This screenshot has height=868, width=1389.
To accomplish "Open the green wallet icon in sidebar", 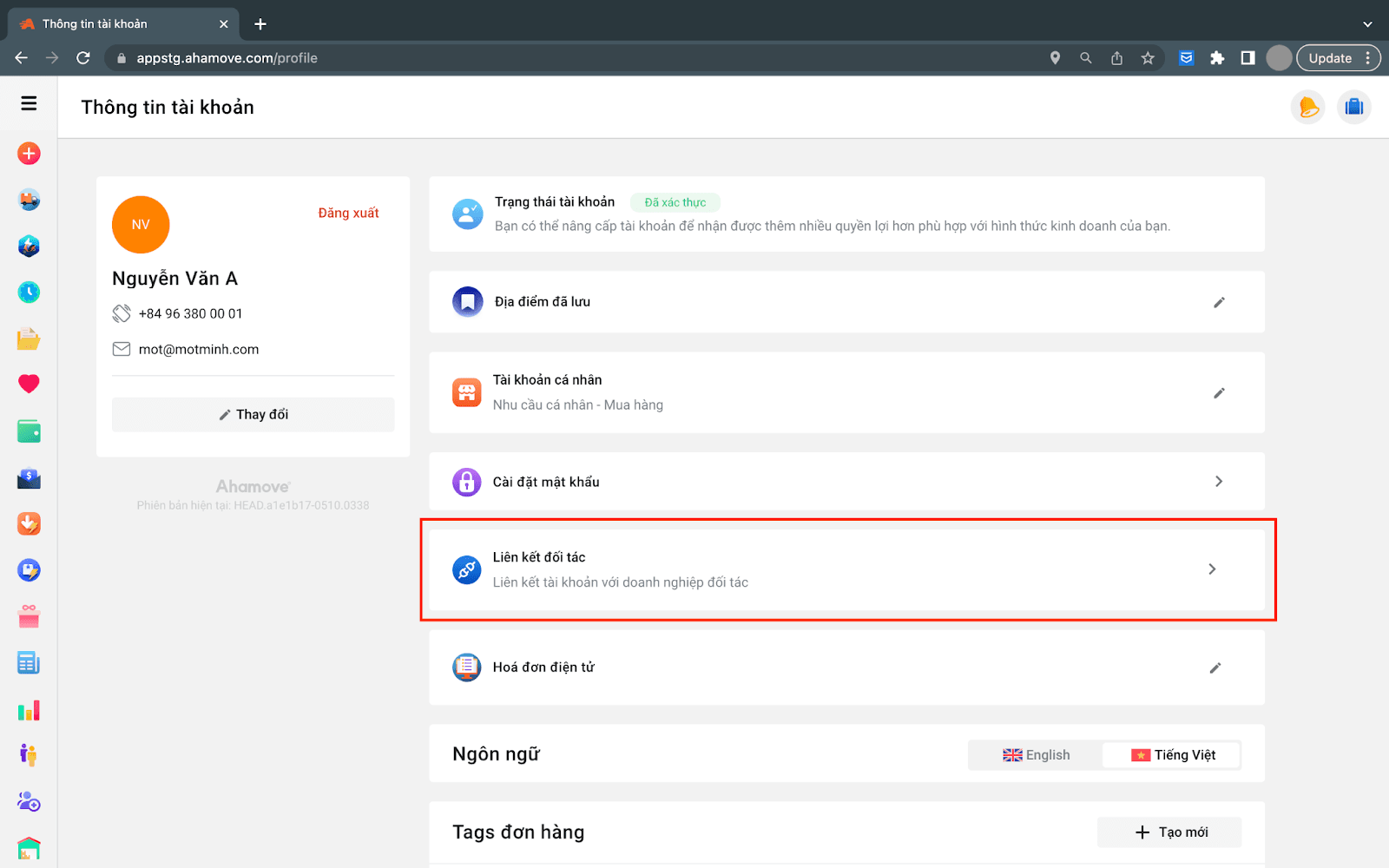I will click(29, 431).
